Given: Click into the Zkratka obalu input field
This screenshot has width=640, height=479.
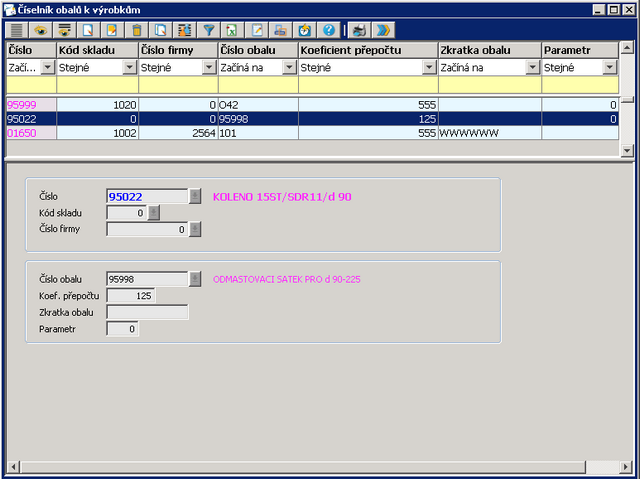Looking at the screenshot, I should pos(147,312).
